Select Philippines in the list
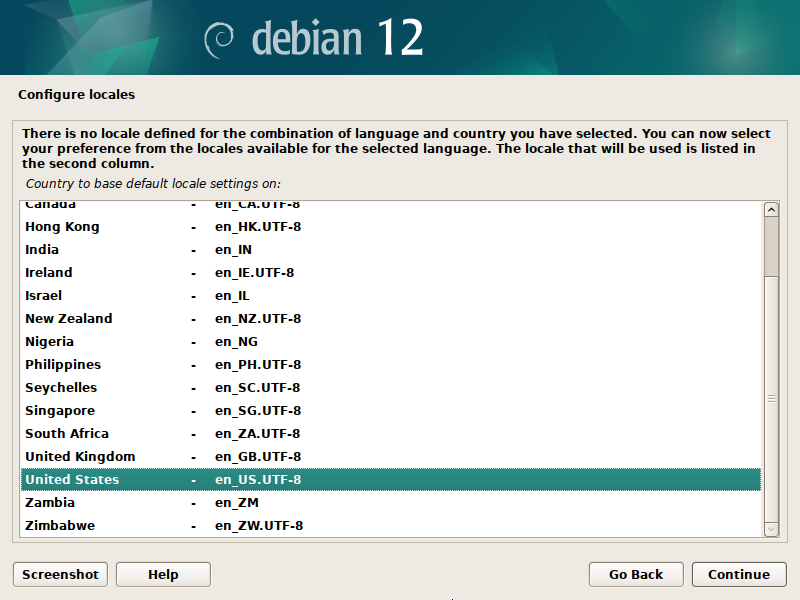 tap(390, 365)
